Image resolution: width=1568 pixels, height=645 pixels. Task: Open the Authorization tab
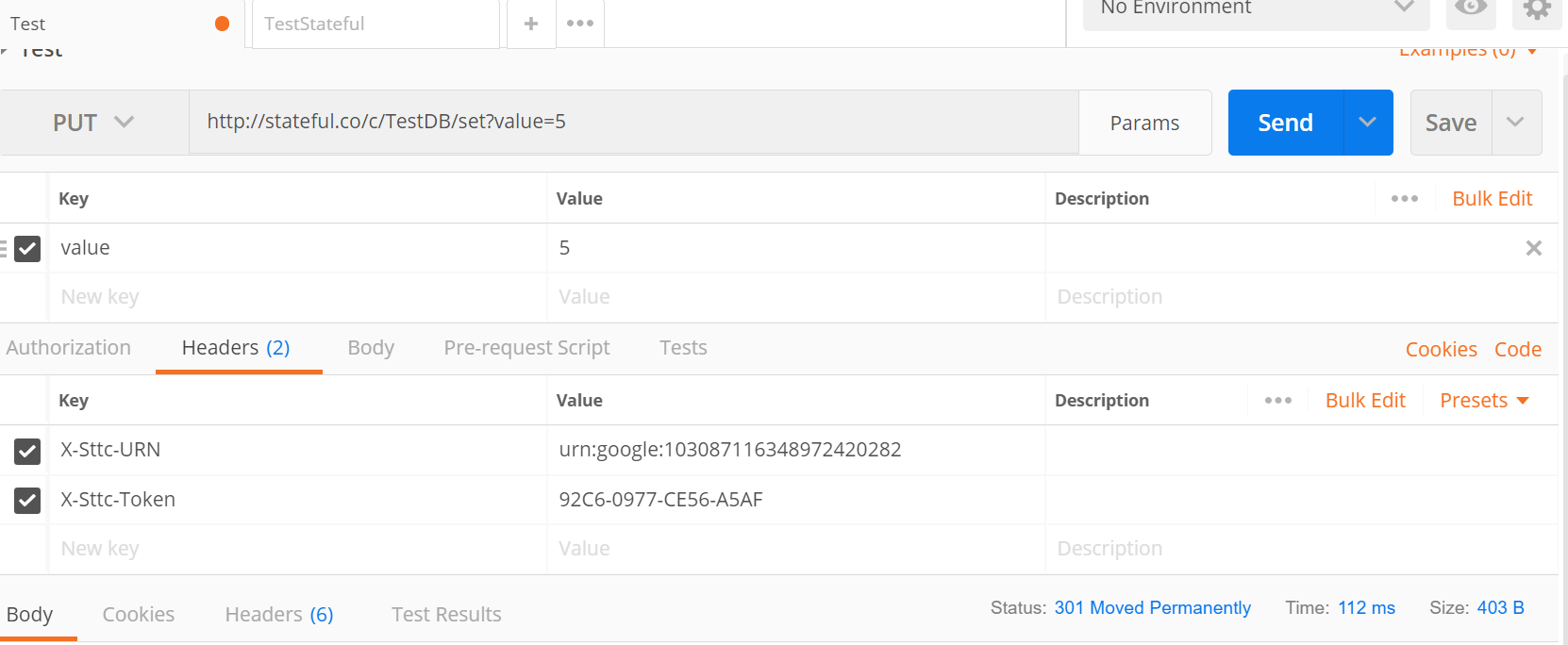[69, 347]
